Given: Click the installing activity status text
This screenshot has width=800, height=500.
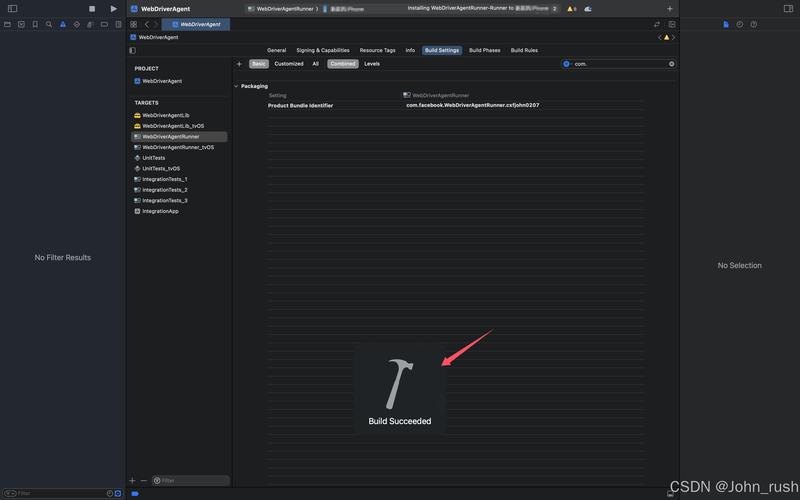Looking at the screenshot, I should coord(479,9).
